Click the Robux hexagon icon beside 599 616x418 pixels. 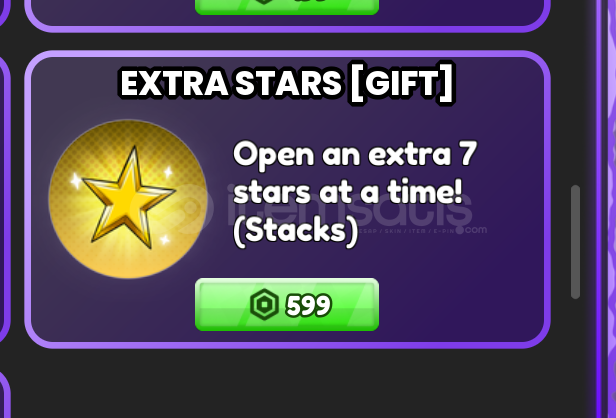click(264, 304)
